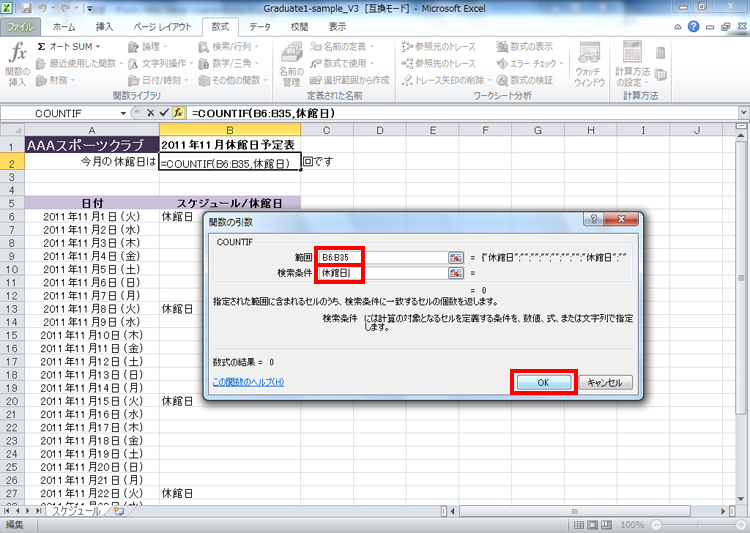Click Use in Formula (数式で使用)

coord(342,63)
